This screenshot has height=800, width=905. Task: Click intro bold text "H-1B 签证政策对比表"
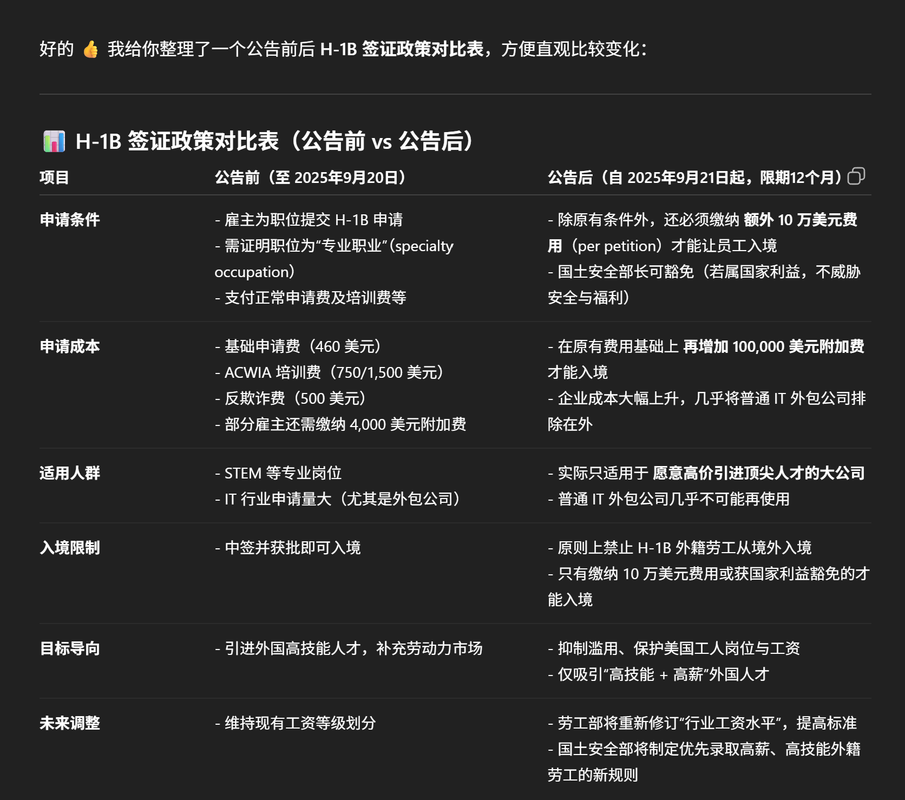tap(402, 49)
